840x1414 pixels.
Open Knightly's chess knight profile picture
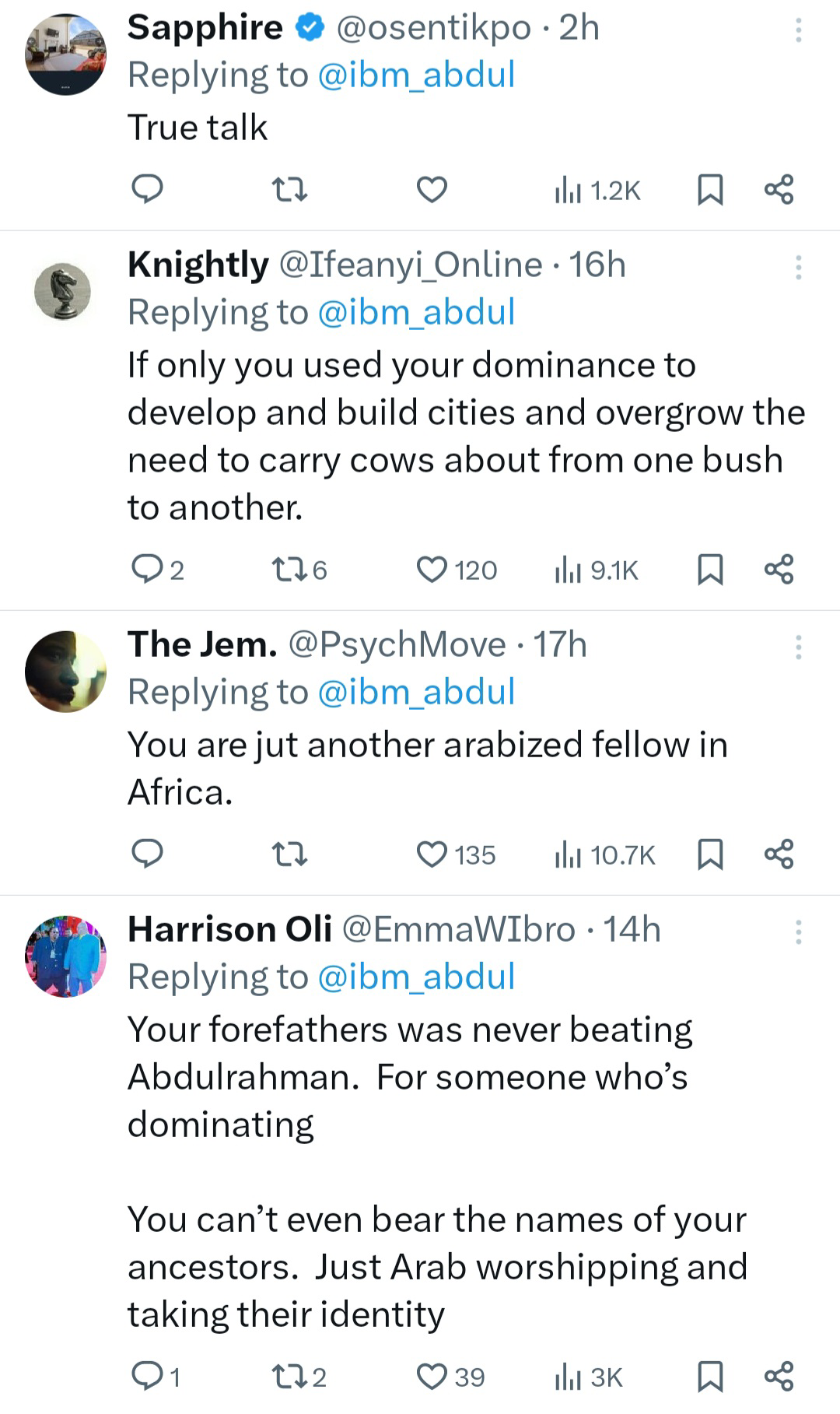click(x=63, y=292)
